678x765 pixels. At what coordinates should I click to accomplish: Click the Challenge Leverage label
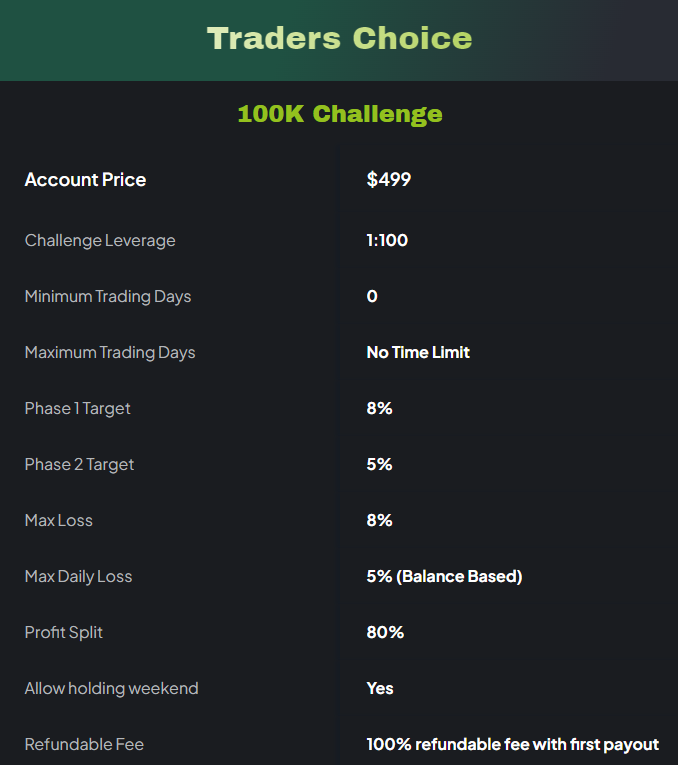click(100, 241)
